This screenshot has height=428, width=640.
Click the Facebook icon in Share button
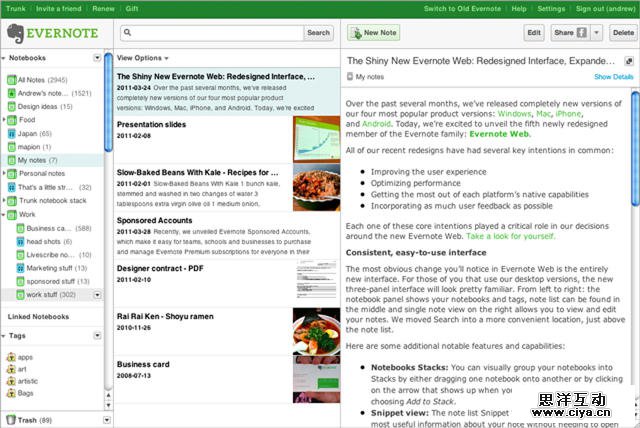coord(581,33)
